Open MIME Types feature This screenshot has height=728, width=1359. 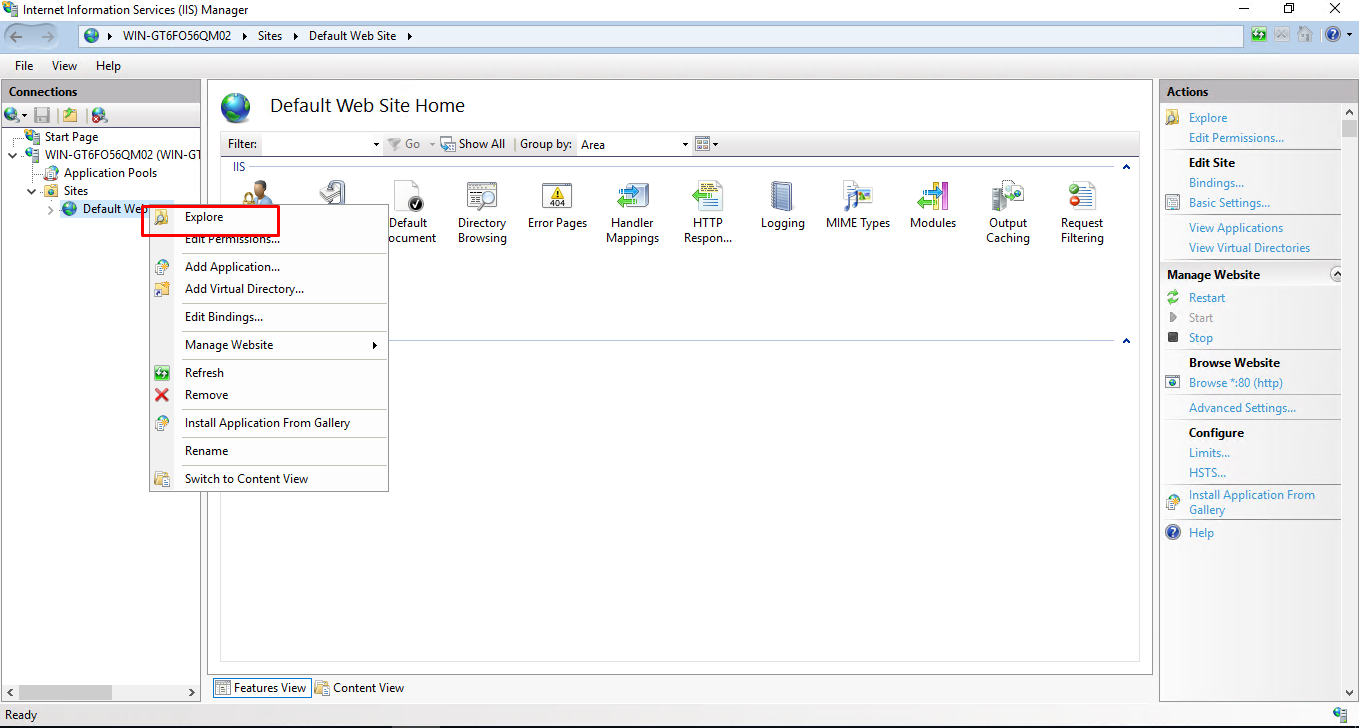(x=857, y=206)
